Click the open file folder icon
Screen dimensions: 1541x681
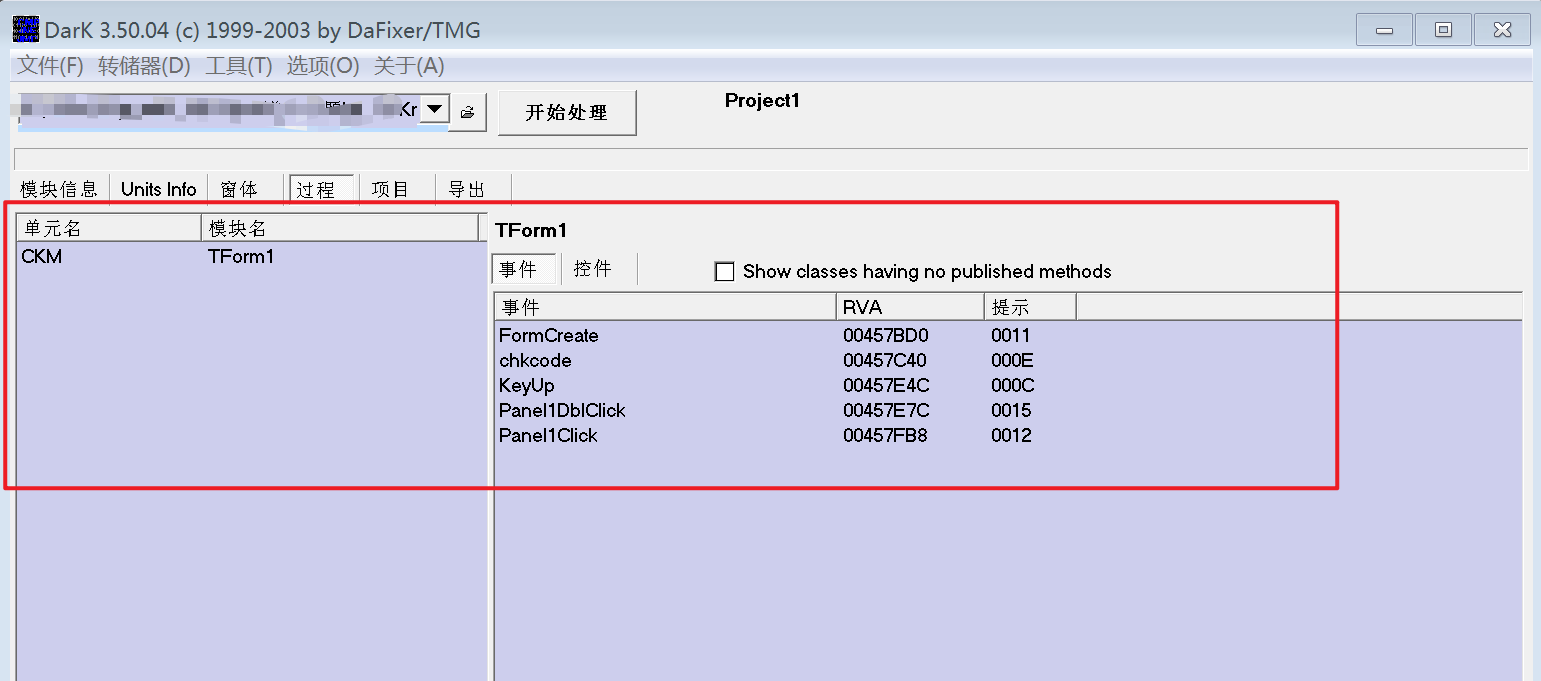467,112
